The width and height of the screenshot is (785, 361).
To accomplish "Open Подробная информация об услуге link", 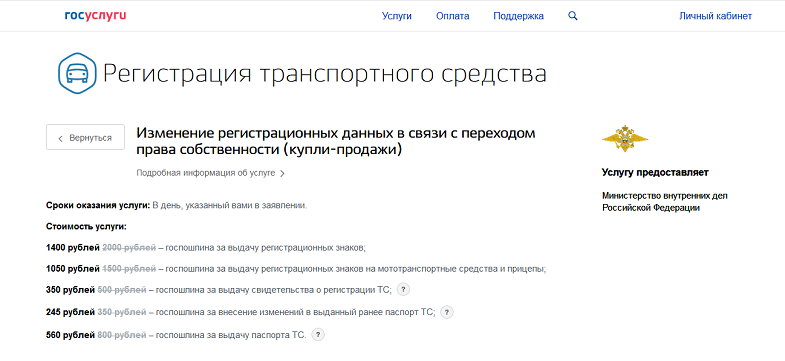I will point(211,173).
